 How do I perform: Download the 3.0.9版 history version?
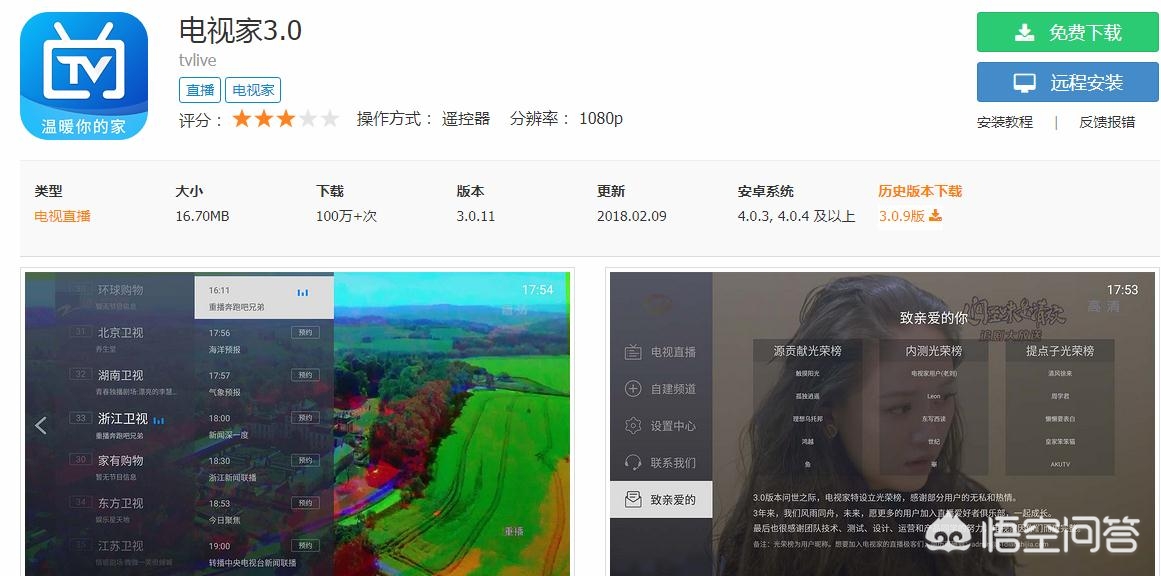[x=910, y=216]
